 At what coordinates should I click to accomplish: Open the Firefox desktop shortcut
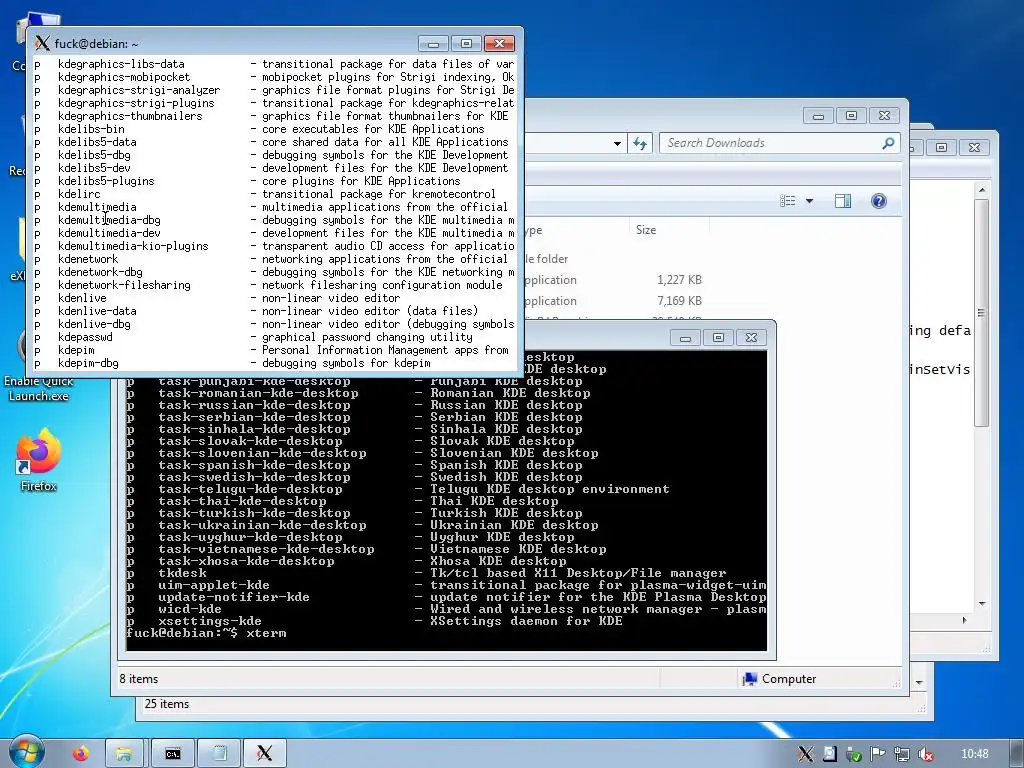(x=39, y=460)
